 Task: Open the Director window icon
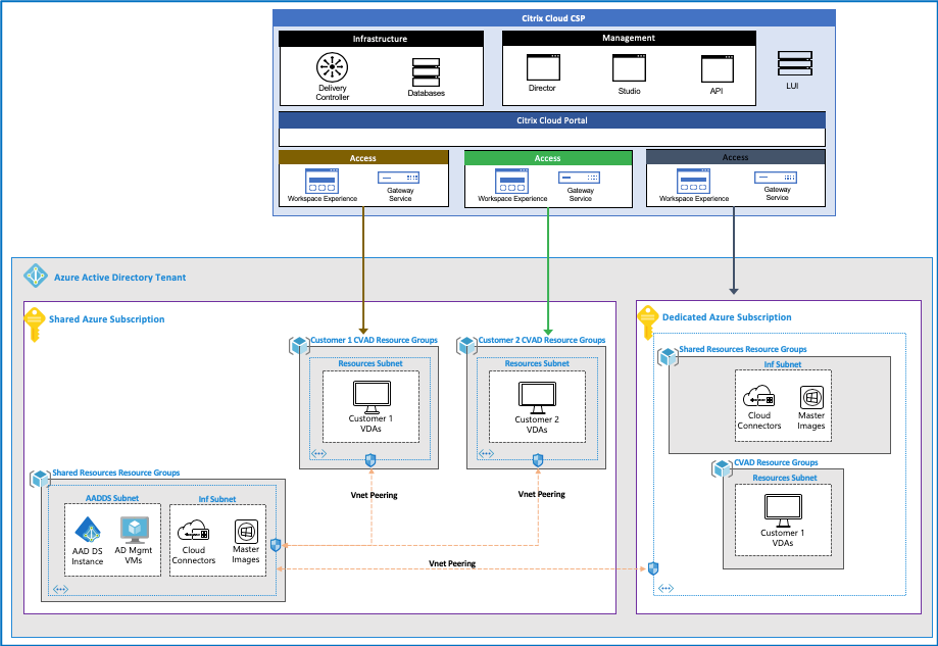click(x=541, y=68)
